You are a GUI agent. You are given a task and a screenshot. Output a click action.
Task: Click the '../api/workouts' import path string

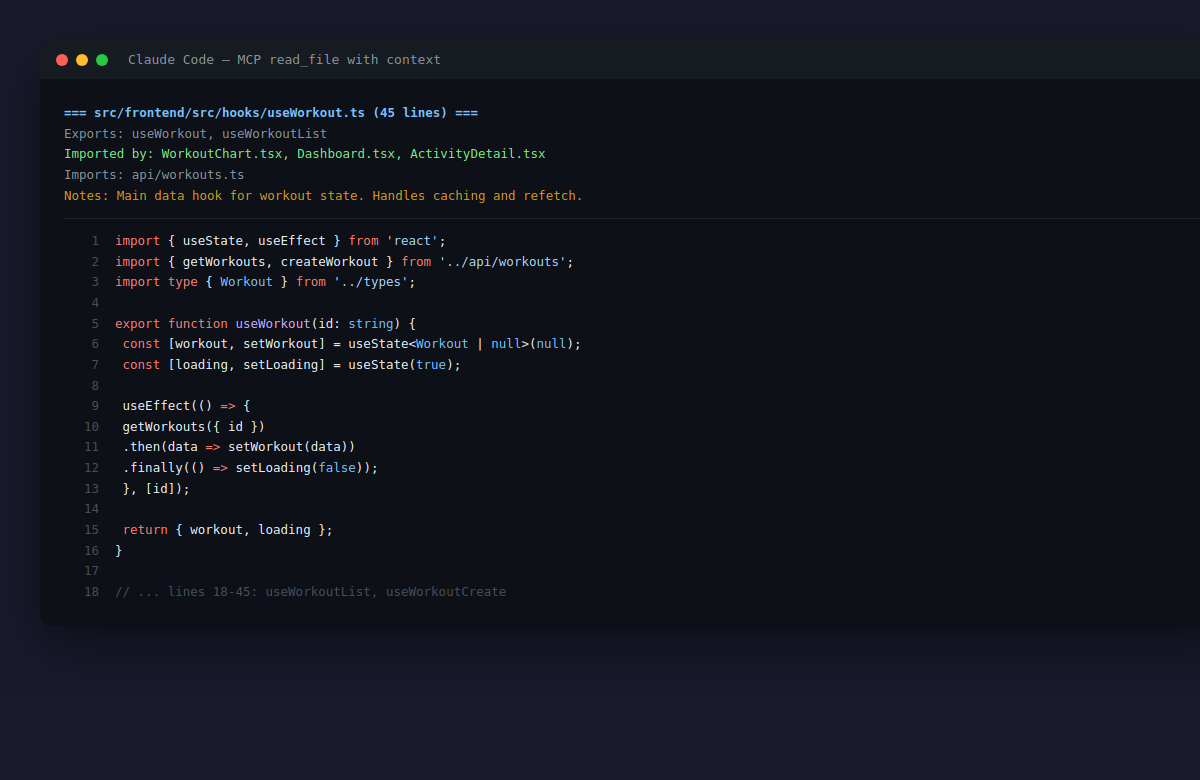click(x=503, y=262)
